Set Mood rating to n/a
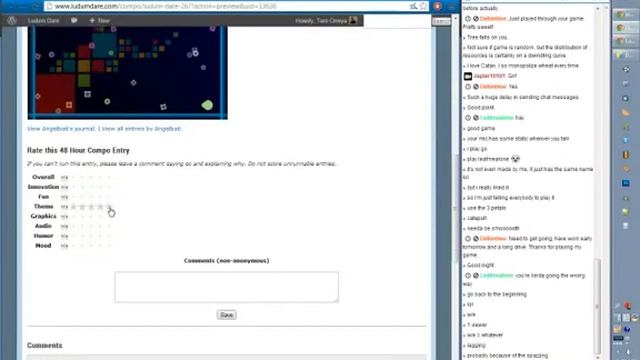The height and width of the screenshot is (360, 640). click(64, 246)
